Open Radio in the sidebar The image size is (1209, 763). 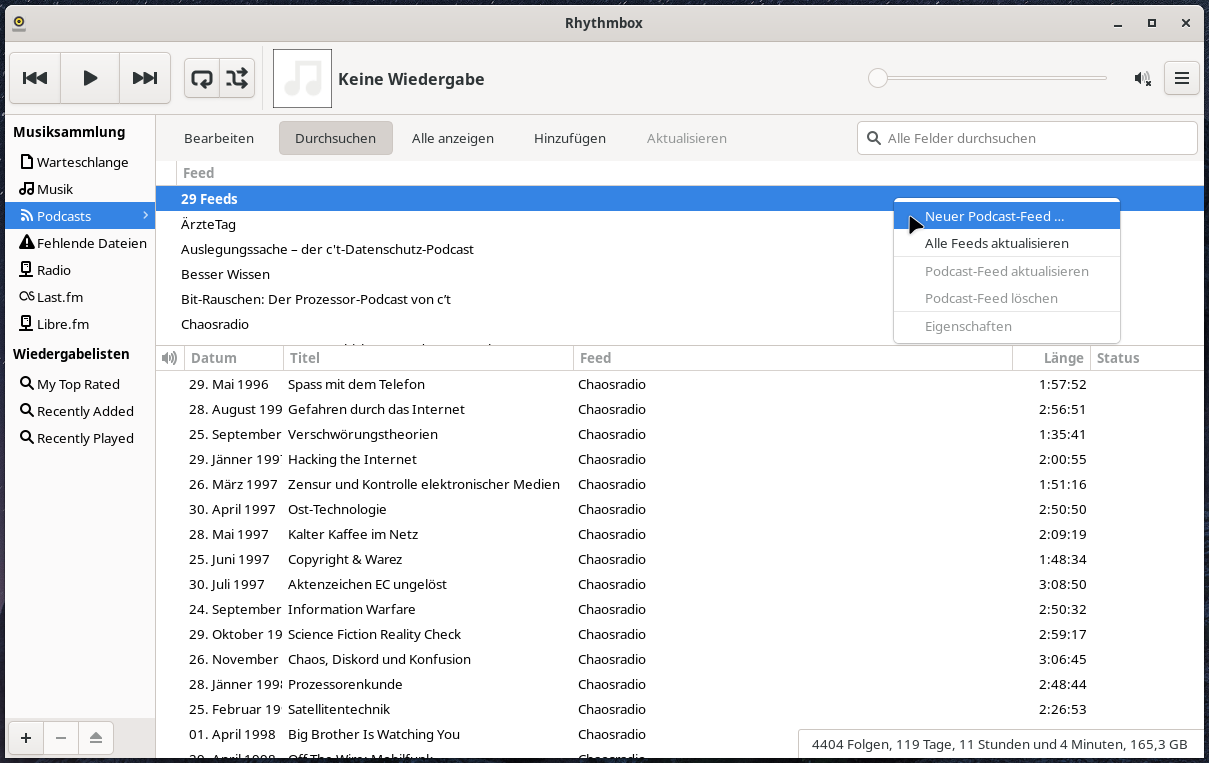(54, 270)
